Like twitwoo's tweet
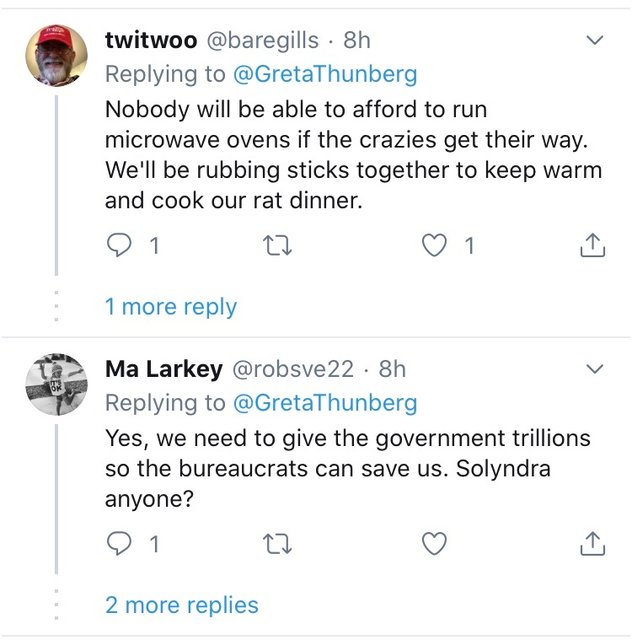This screenshot has width=632, height=640. (x=435, y=245)
